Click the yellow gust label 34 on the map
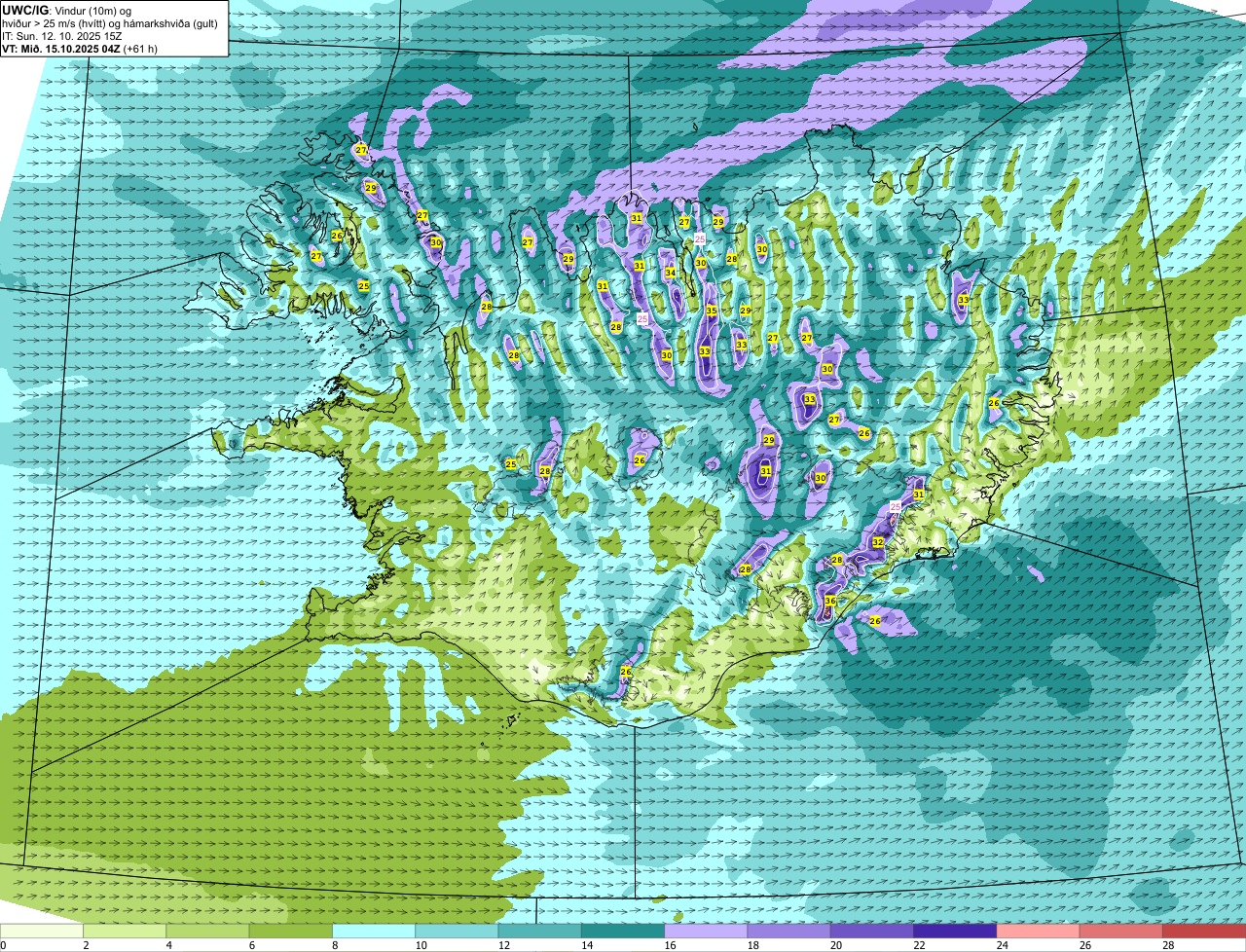Image resolution: width=1246 pixels, height=952 pixels. click(x=671, y=274)
